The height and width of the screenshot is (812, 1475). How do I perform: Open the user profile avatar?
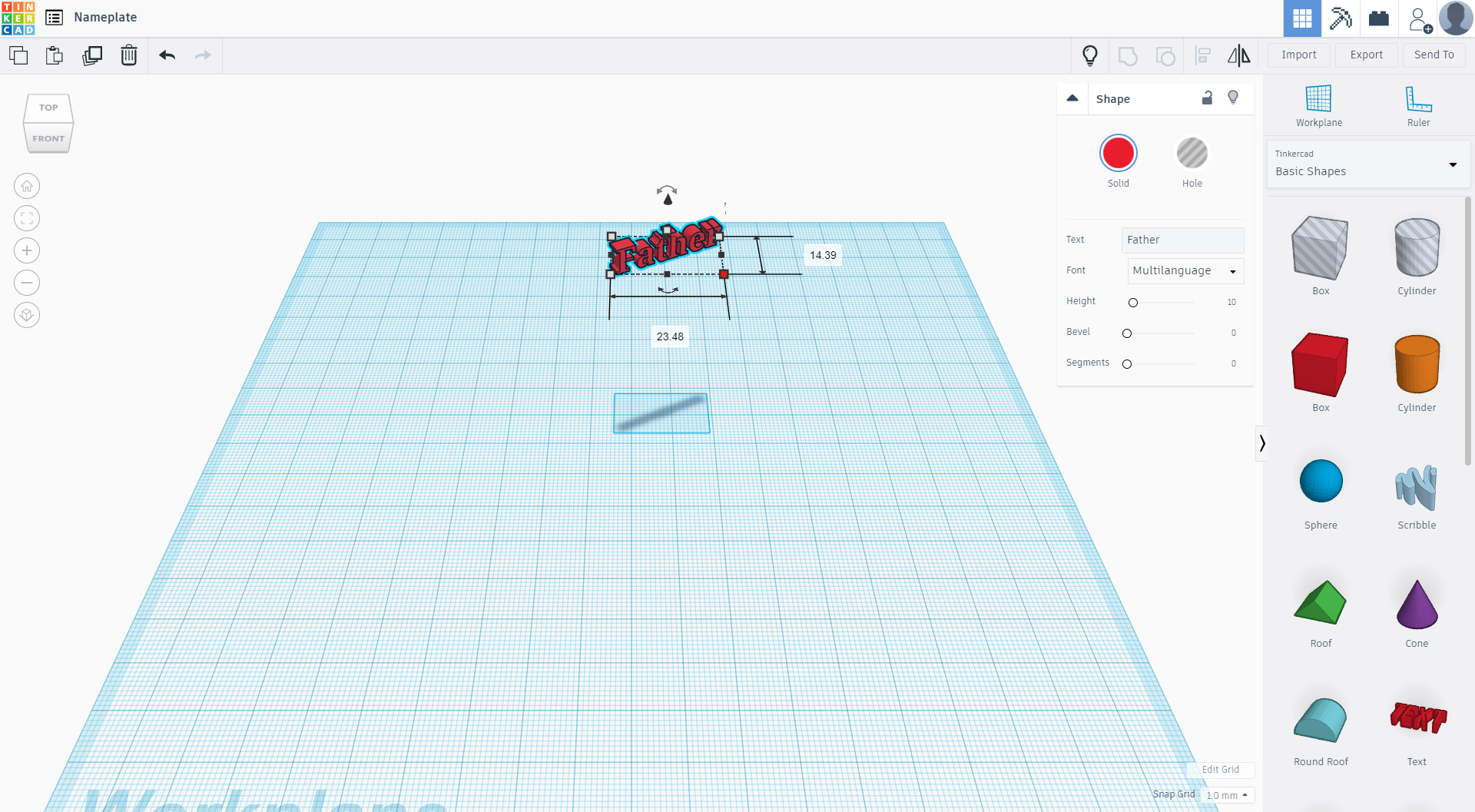pos(1456,18)
